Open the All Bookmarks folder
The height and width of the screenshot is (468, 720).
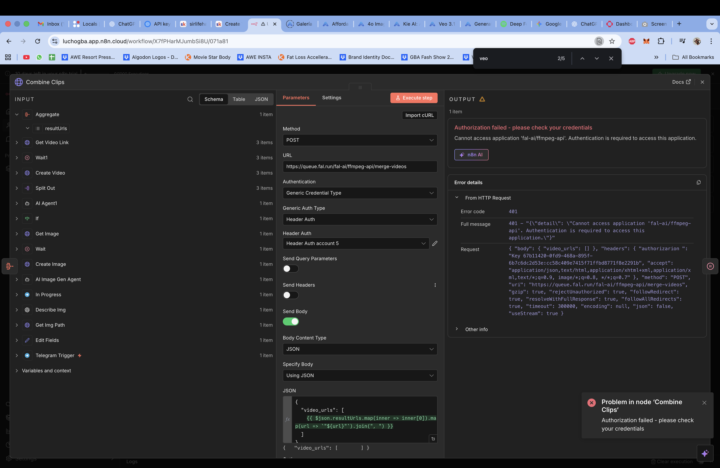coord(693,57)
